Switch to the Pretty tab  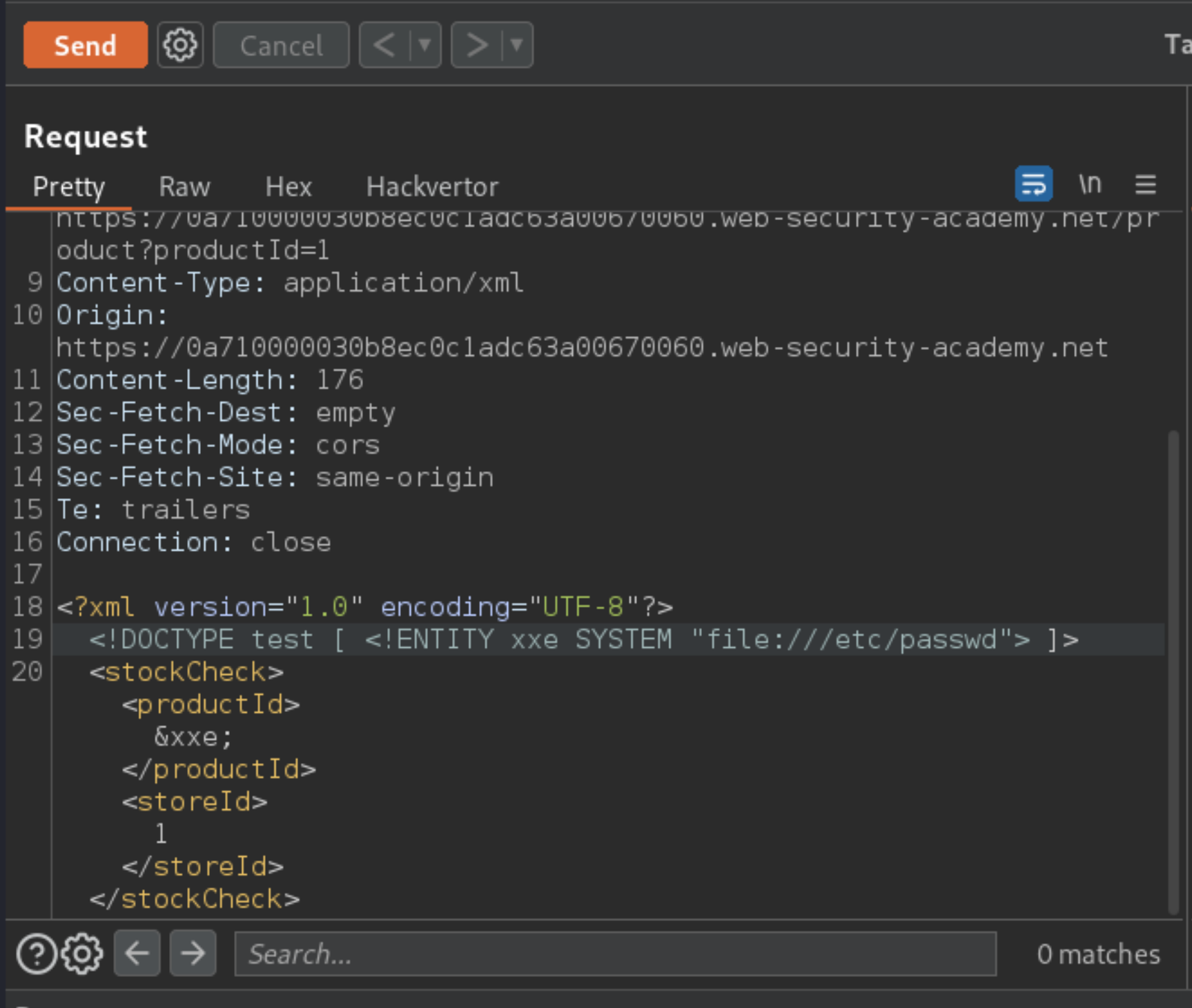(68, 186)
